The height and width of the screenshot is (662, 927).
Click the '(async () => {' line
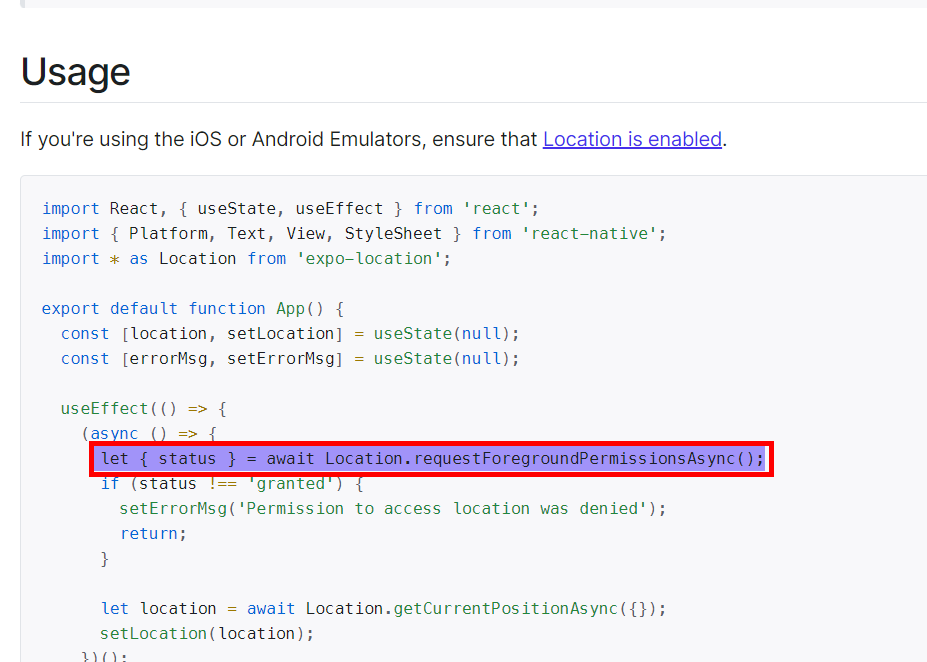[x=149, y=433]
